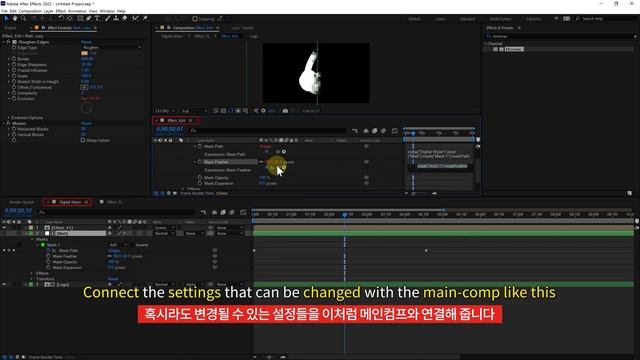Screen dimensions: 640x360
Task: Hide layer 1 Effect_FL visibility eye
Action: pyautogui.click(x=4, y=228)
